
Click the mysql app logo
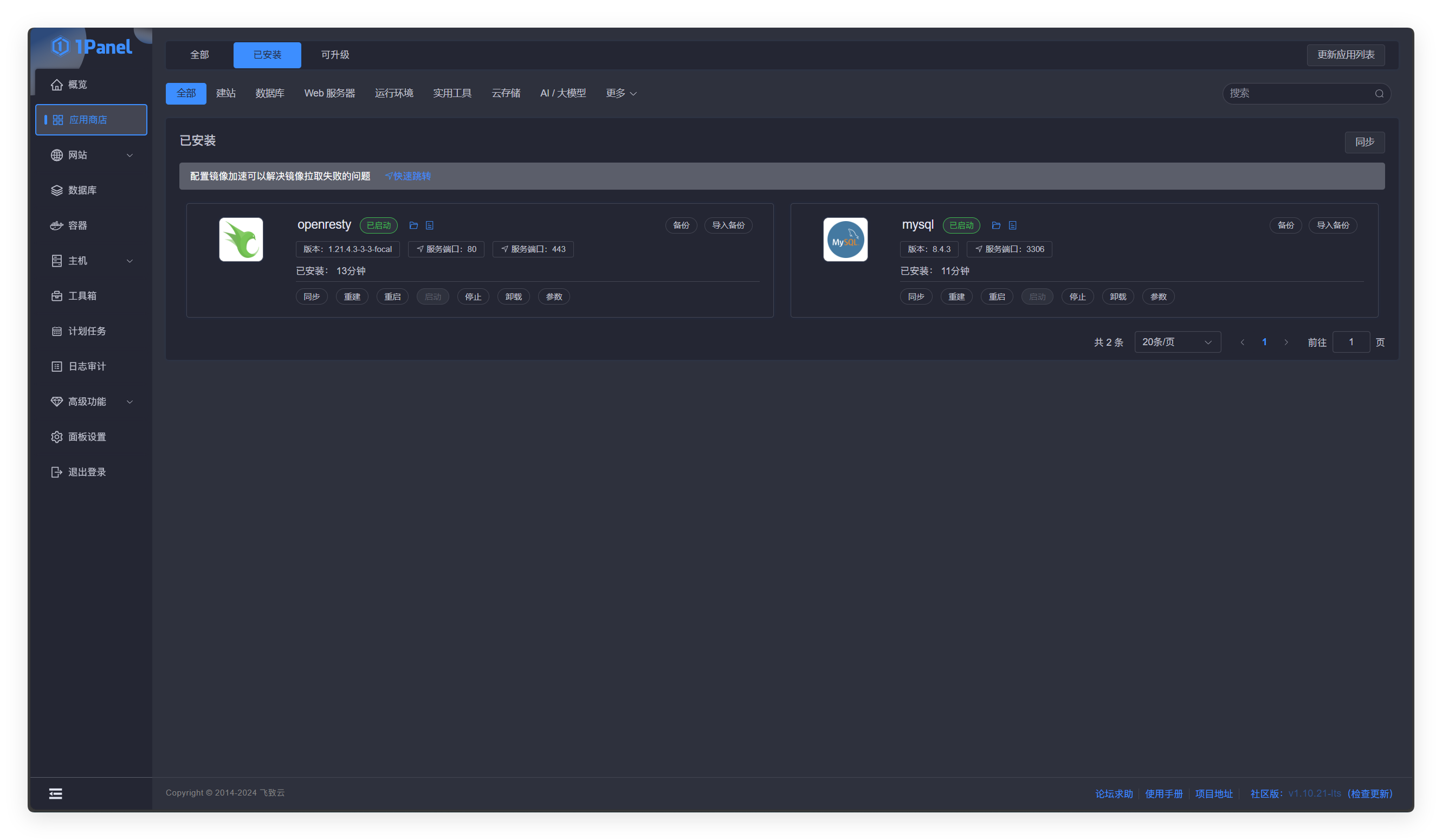pos(845,239)
